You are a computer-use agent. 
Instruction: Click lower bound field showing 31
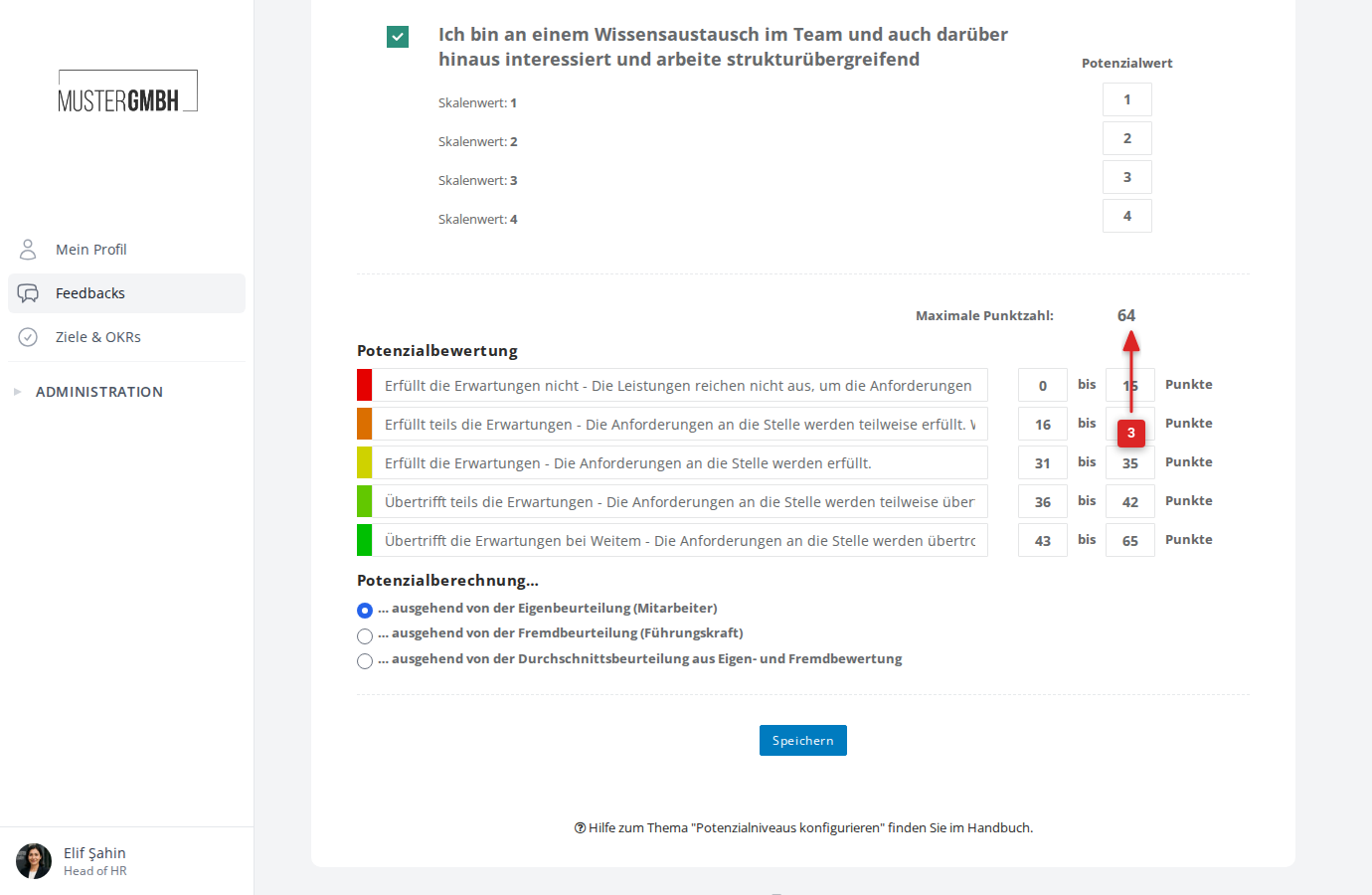1043,462
